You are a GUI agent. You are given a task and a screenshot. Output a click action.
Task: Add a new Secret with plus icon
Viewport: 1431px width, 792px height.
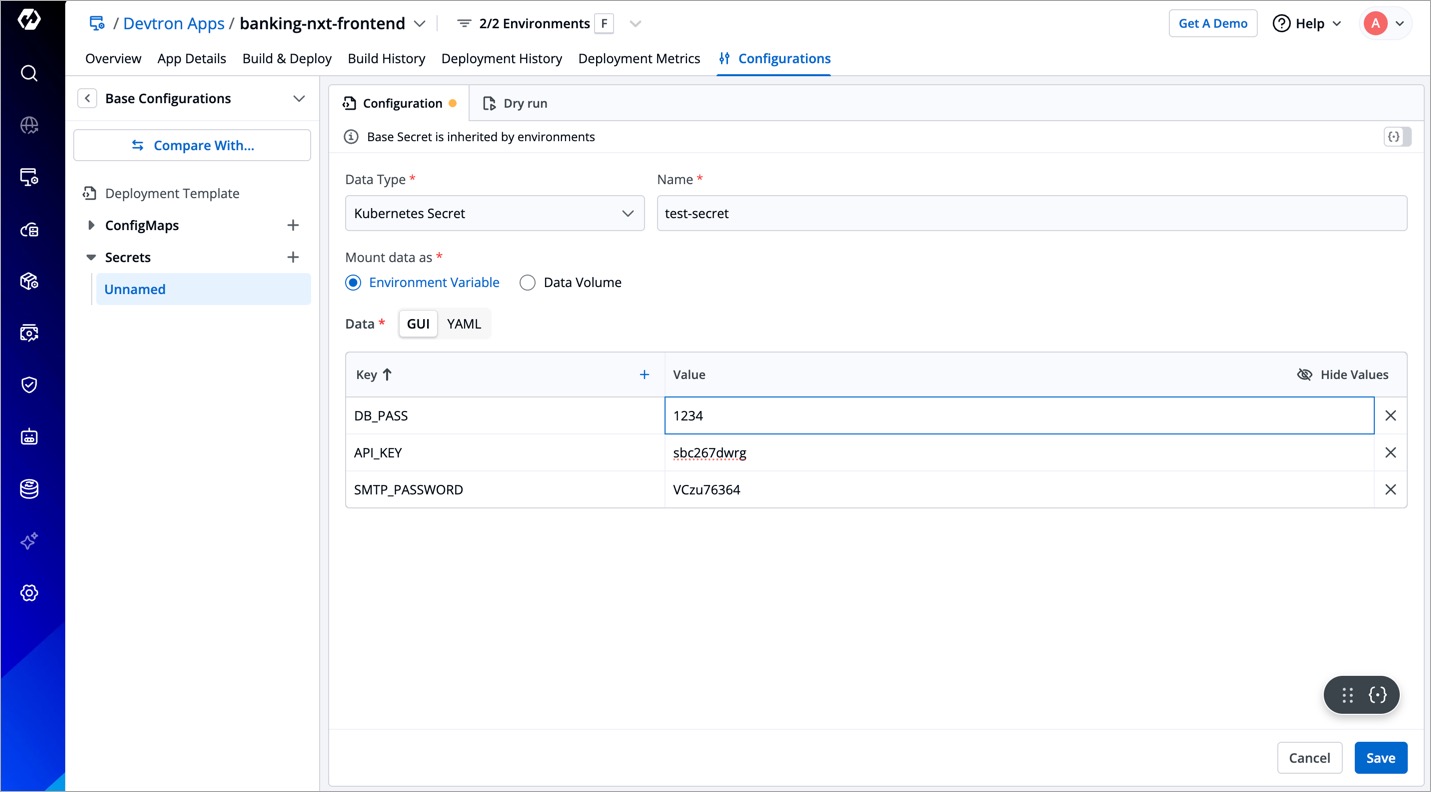pos(293,257)
